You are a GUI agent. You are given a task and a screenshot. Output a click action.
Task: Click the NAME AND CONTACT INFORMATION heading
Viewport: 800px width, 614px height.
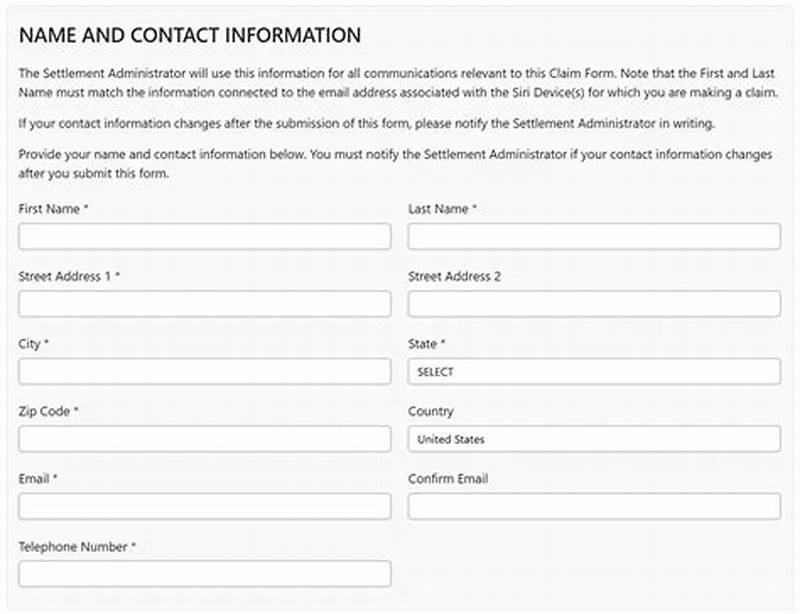(x=189, y=34)
